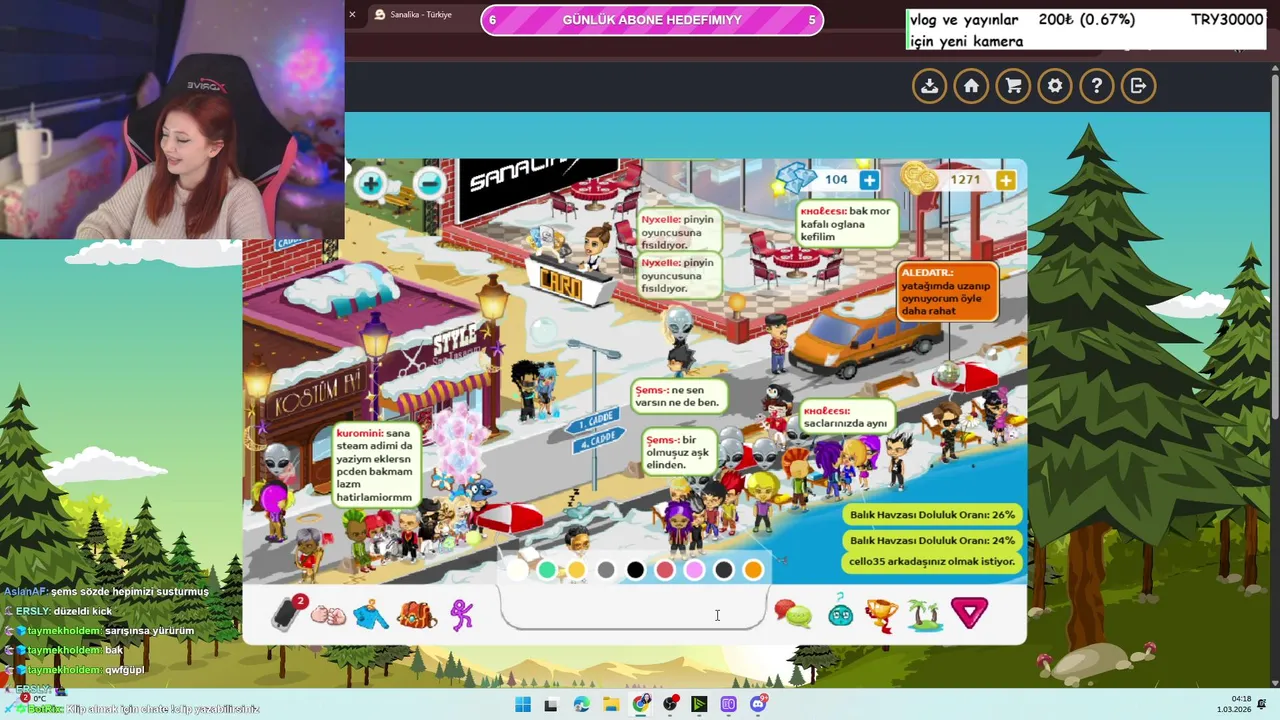Open the fist bump actions icon
This screenshot has width=1280, height=720.
coord(328,615)
